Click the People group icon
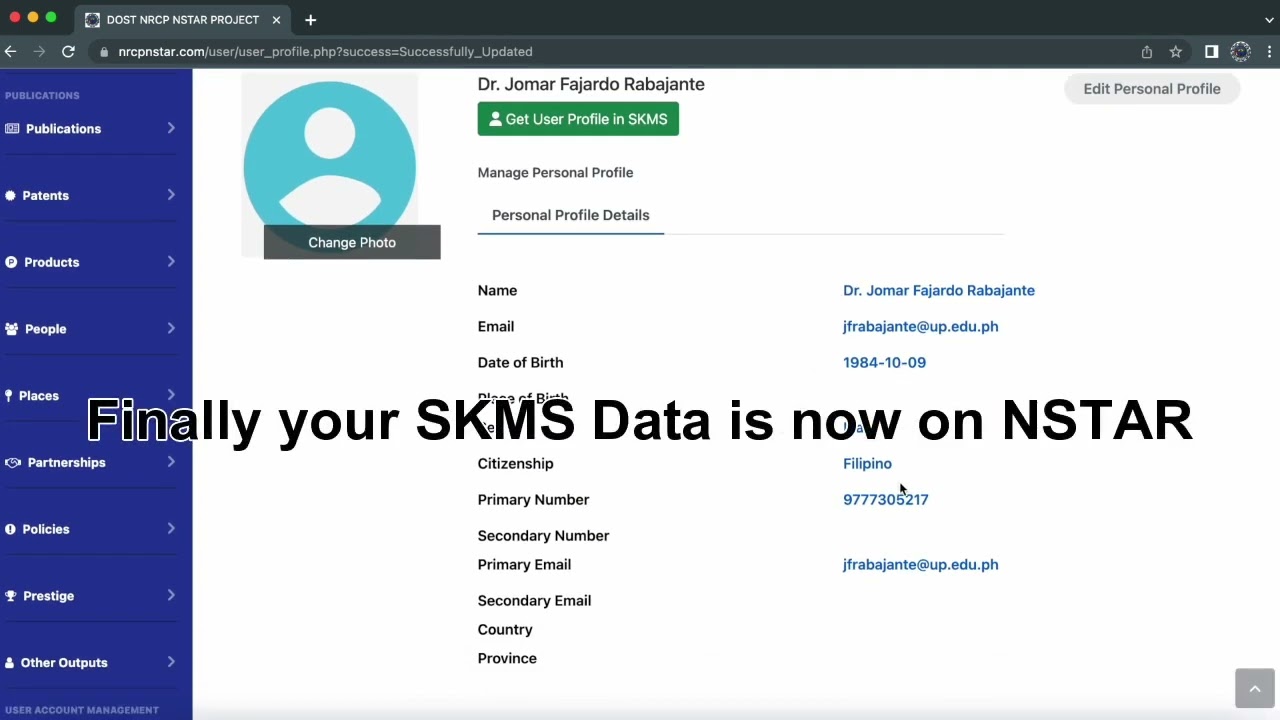Screen dimensions: 1280x720 pos(12,329)
